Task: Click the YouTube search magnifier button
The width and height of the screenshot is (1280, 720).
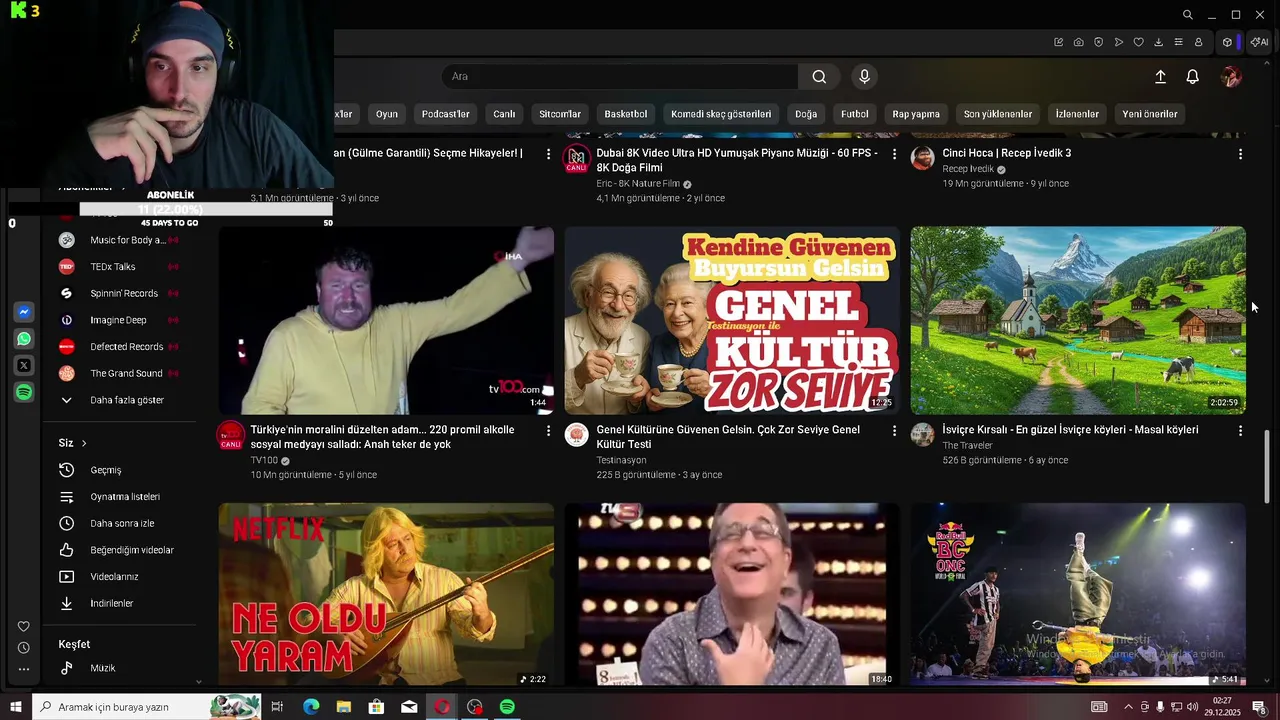Action: coord(819,77)
